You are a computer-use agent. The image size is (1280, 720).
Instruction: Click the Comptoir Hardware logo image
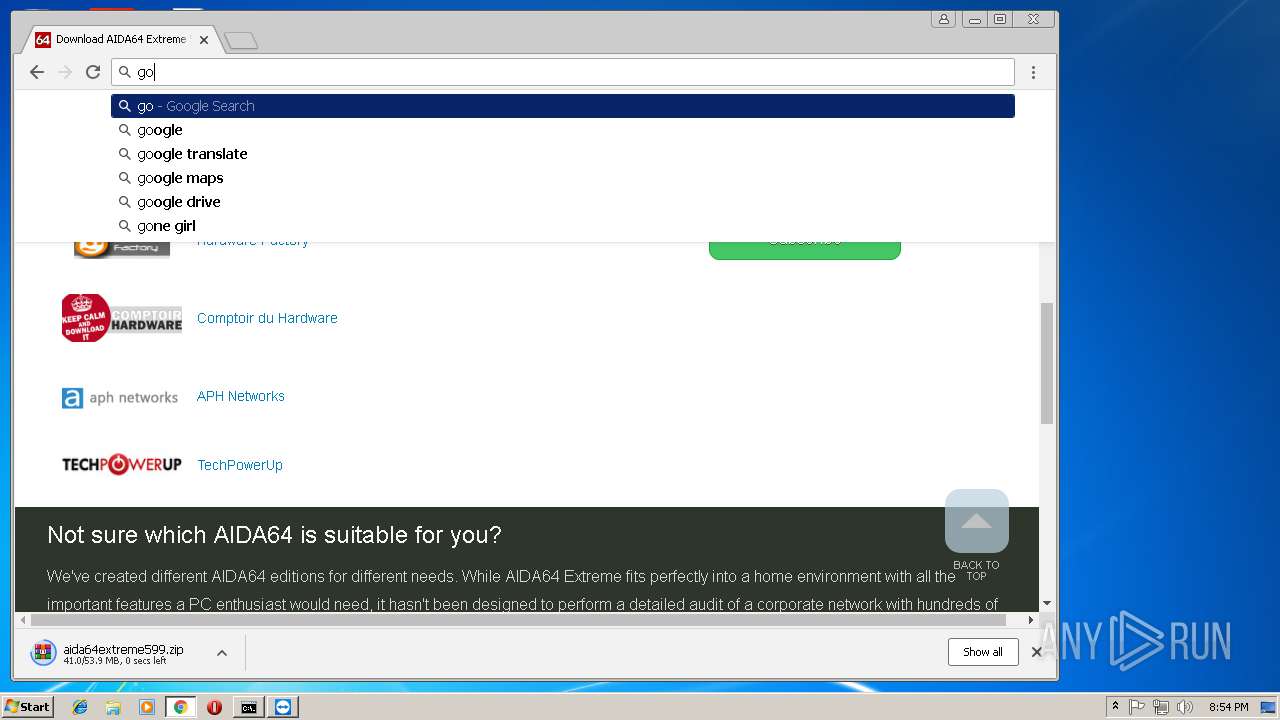[x=122, y=318]
